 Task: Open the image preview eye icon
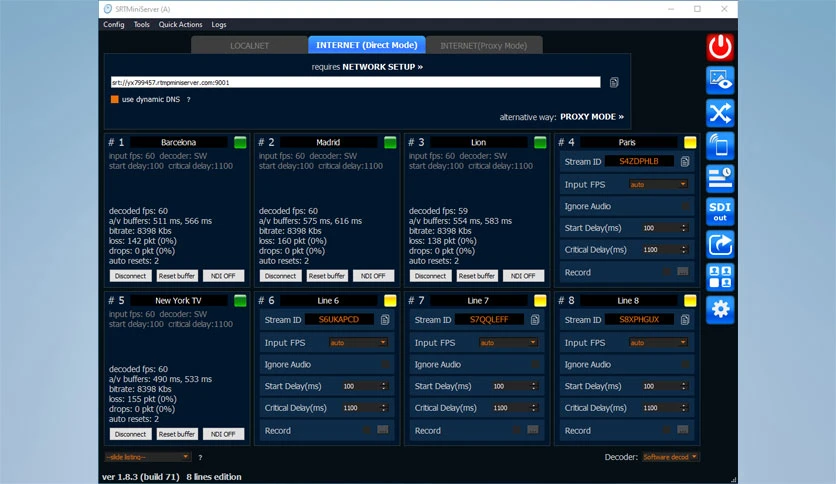[720, 80]
